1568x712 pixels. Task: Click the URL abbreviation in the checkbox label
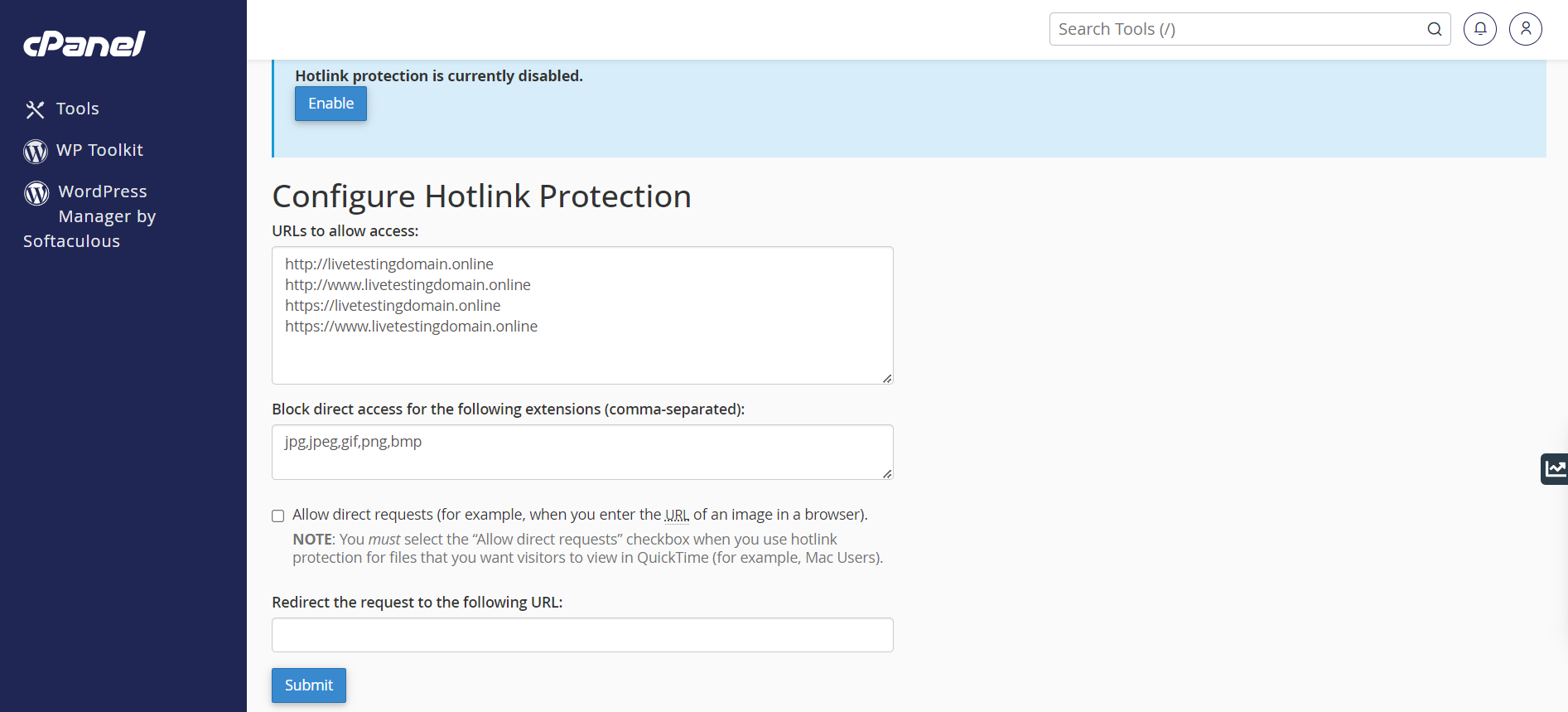pos(677,515)
